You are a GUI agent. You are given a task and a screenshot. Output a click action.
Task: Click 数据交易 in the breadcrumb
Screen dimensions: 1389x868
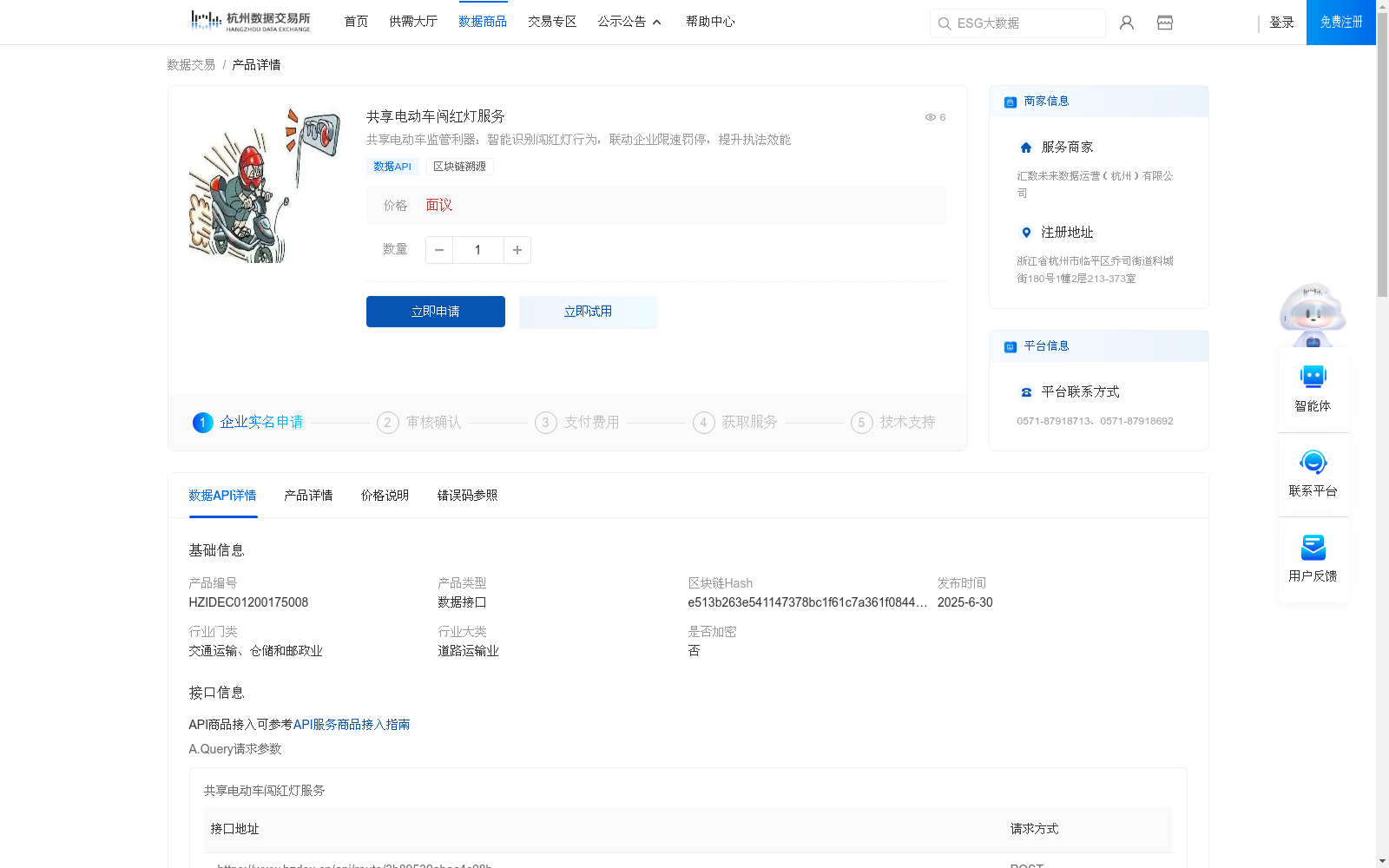tap(191, 65)
